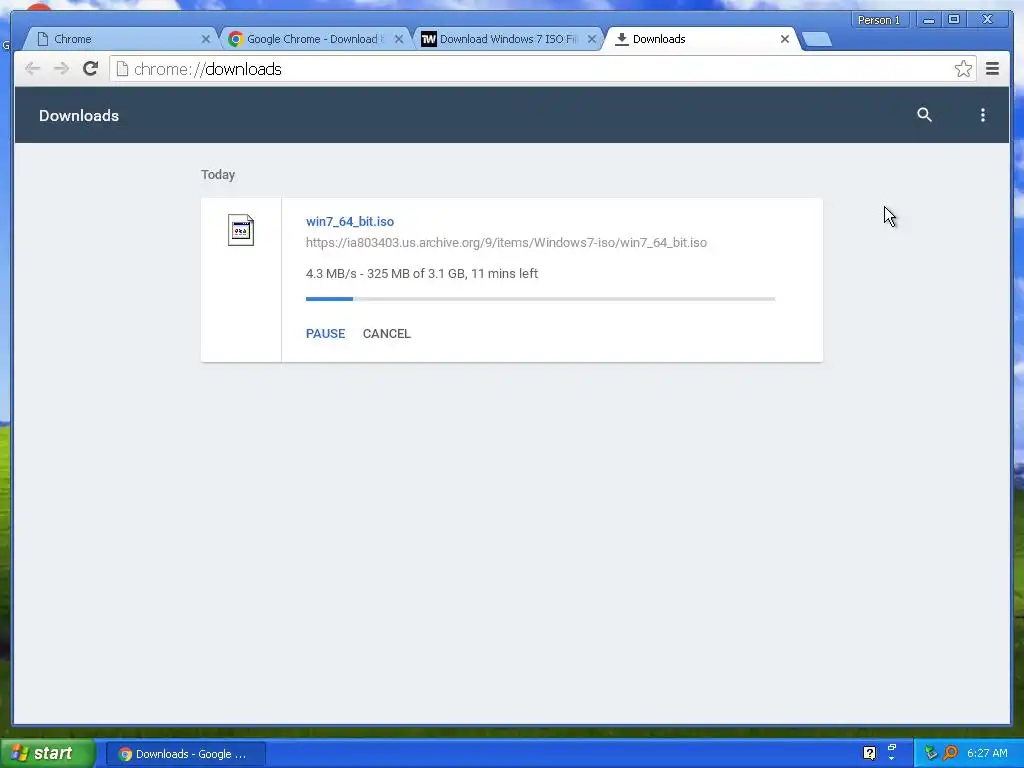Open the Downloads three-dot more actions menu
The width and height of the screenshot is (1024, 768).
982,115
